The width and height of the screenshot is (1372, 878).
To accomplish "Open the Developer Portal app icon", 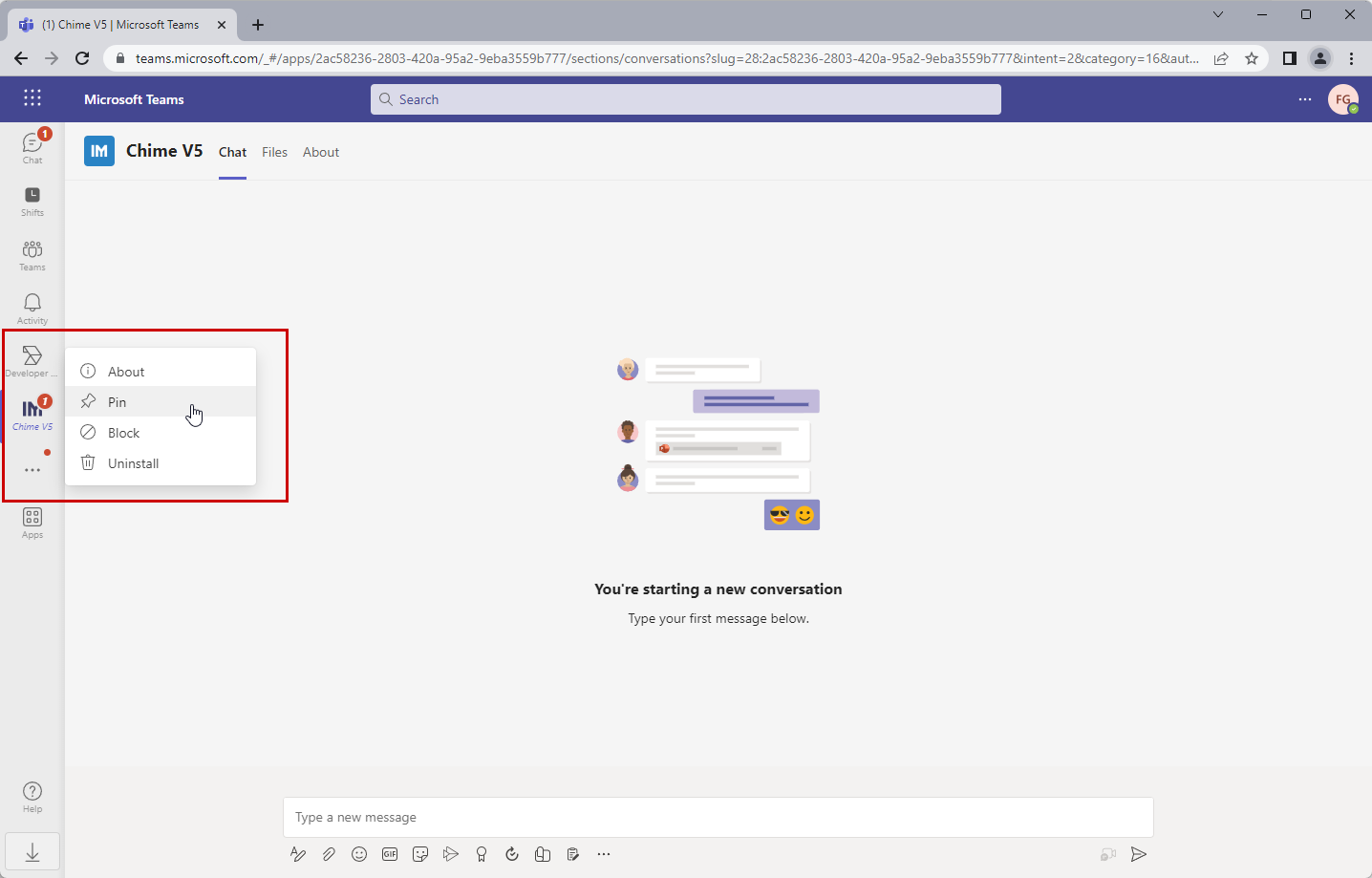I will click(x=32, y=361).
